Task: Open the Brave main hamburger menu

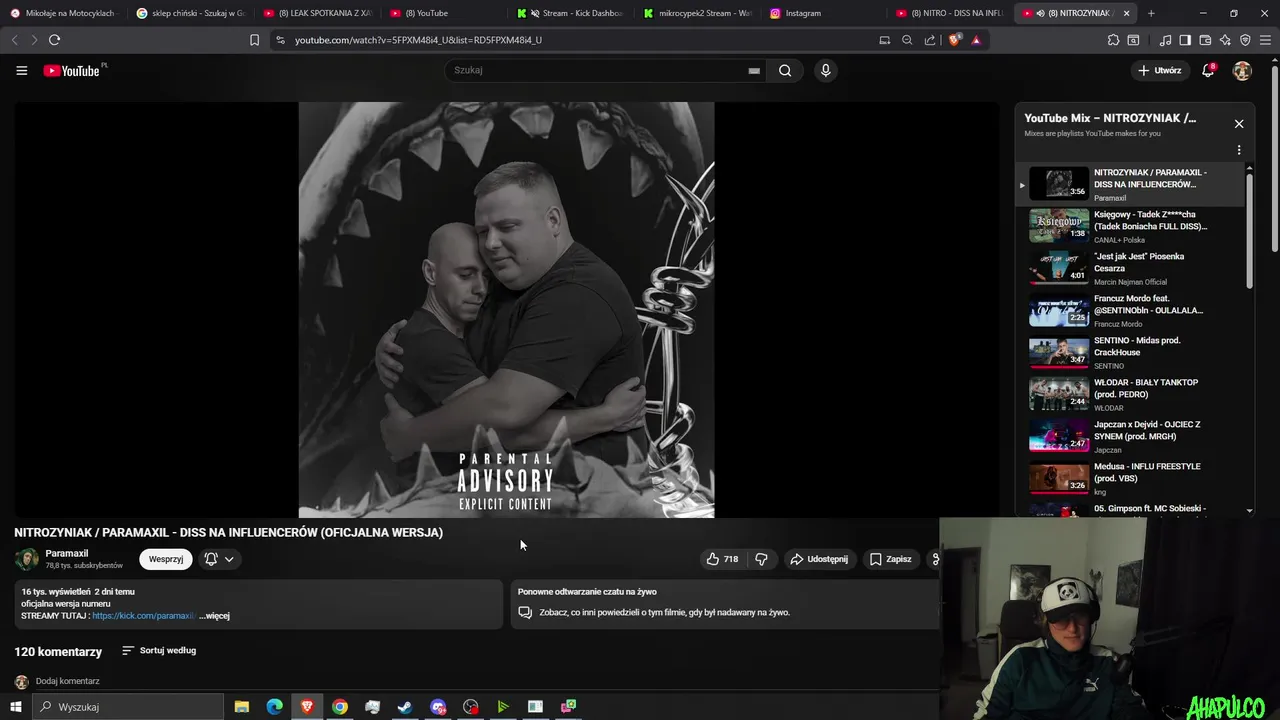Action: tap(1266, 40)
